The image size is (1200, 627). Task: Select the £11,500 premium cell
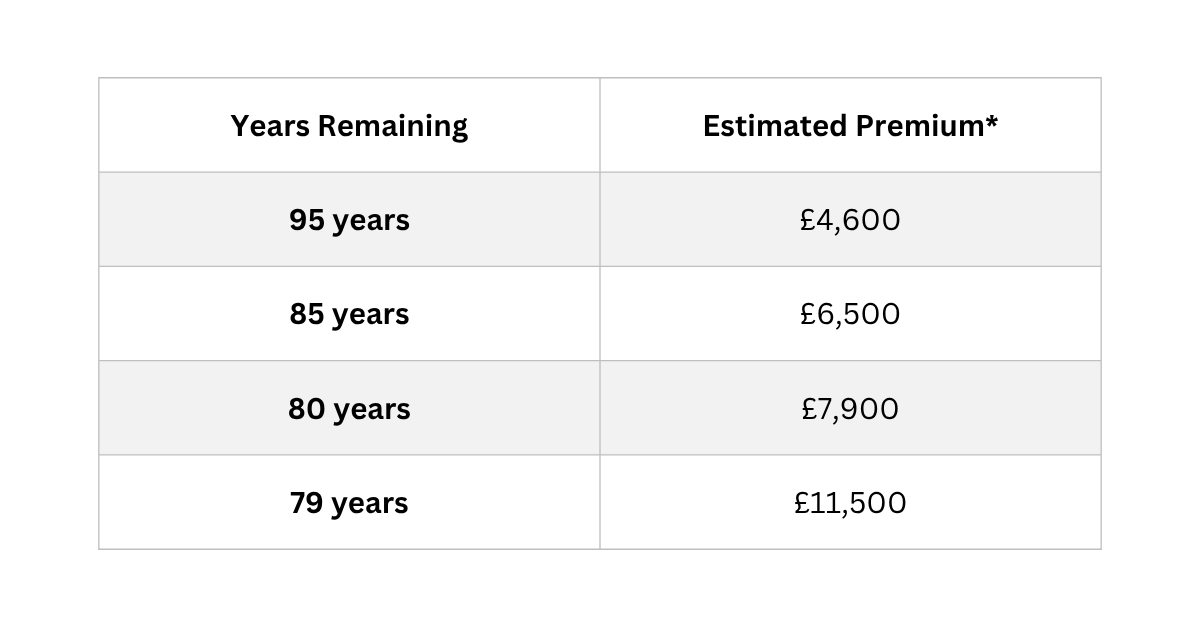point(850,503)
